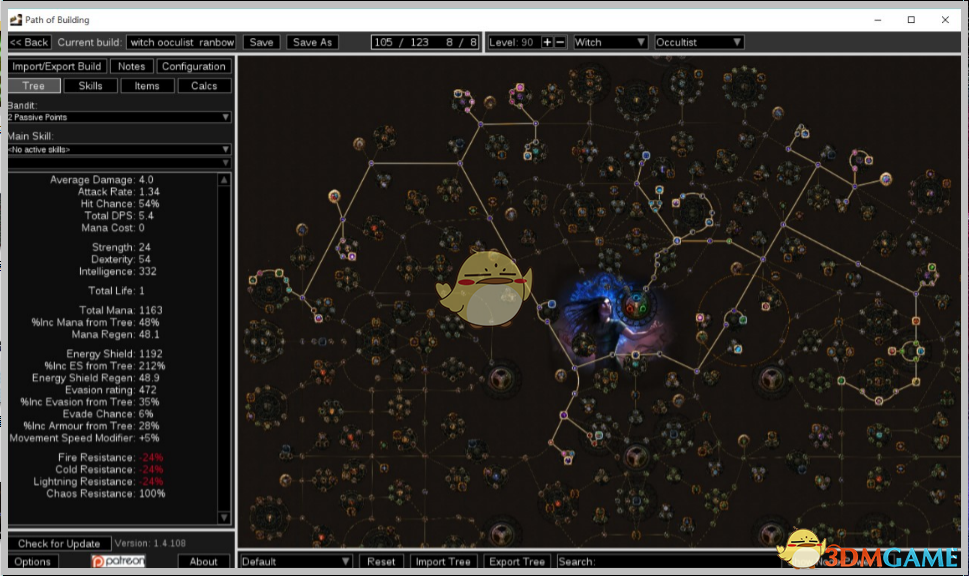Screen dimensions: 969x576
Task: Switch to the Skills tab
Action: coord(90,86)
